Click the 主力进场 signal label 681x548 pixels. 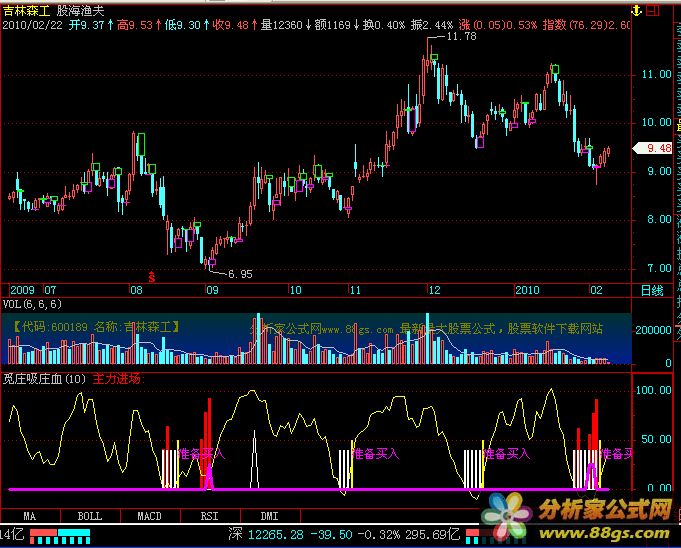click(x=117, y=379)
